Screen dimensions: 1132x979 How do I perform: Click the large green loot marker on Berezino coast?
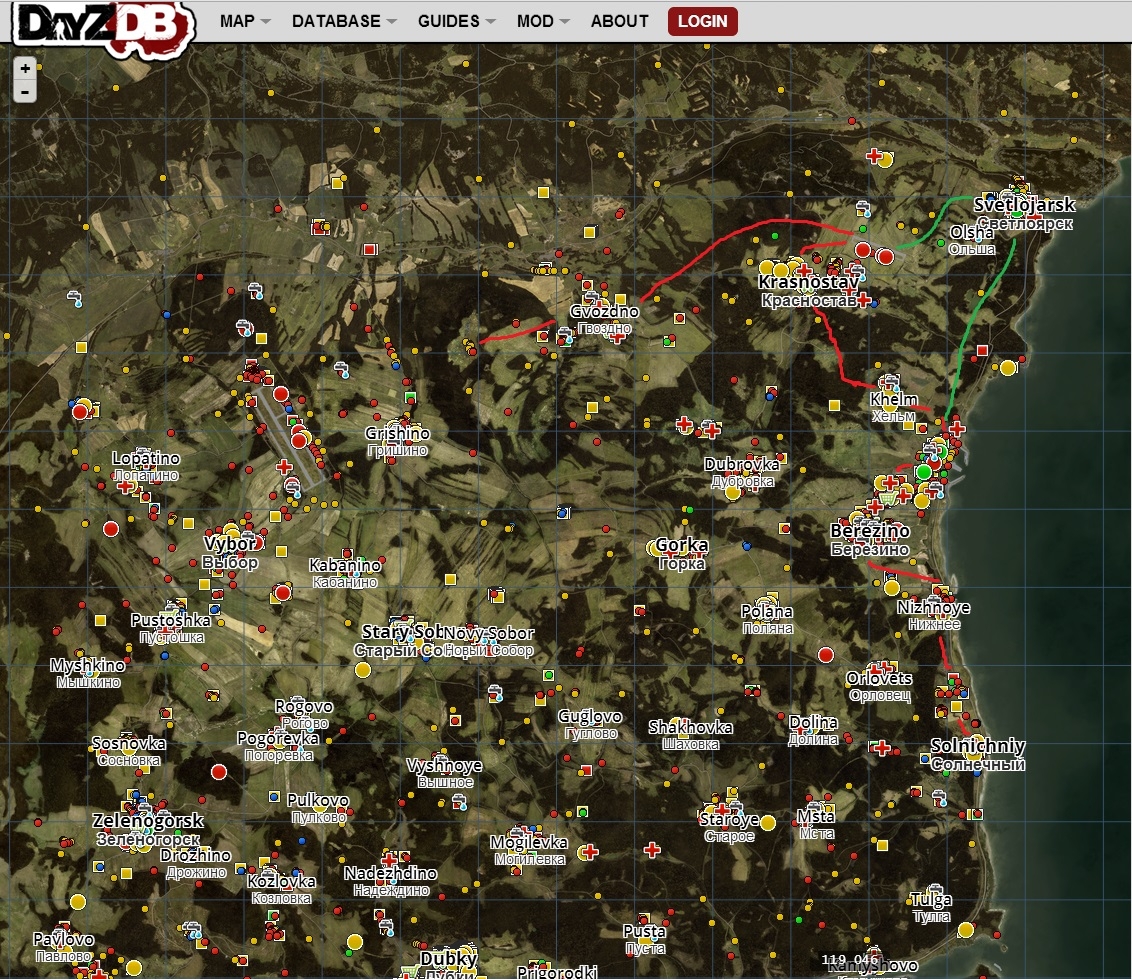click(924, 471)
